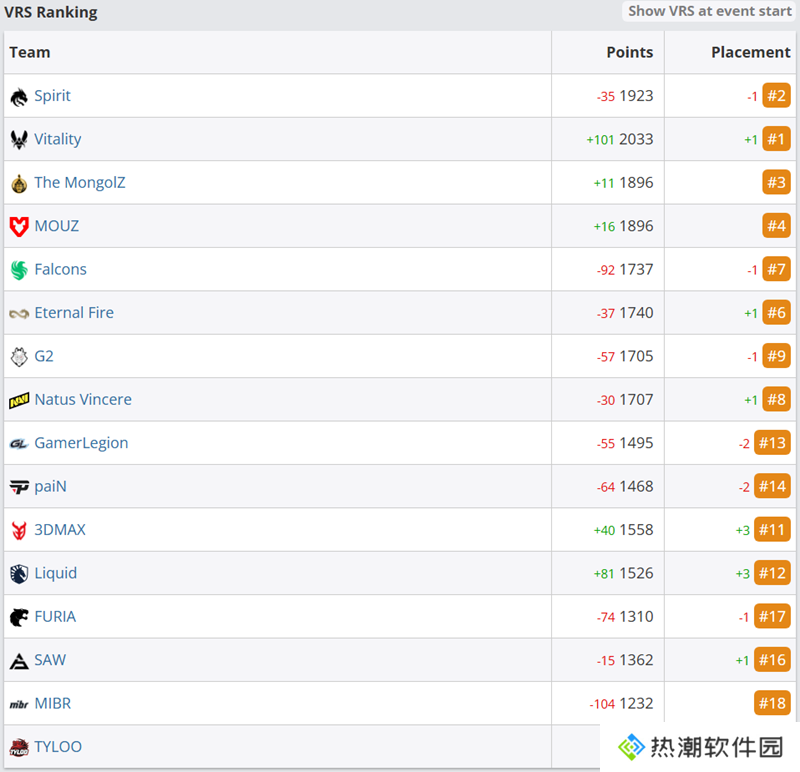The image size is (800, 772).
Task: Click the MOUZ red heart logo
Action: (x=19, y=227)
